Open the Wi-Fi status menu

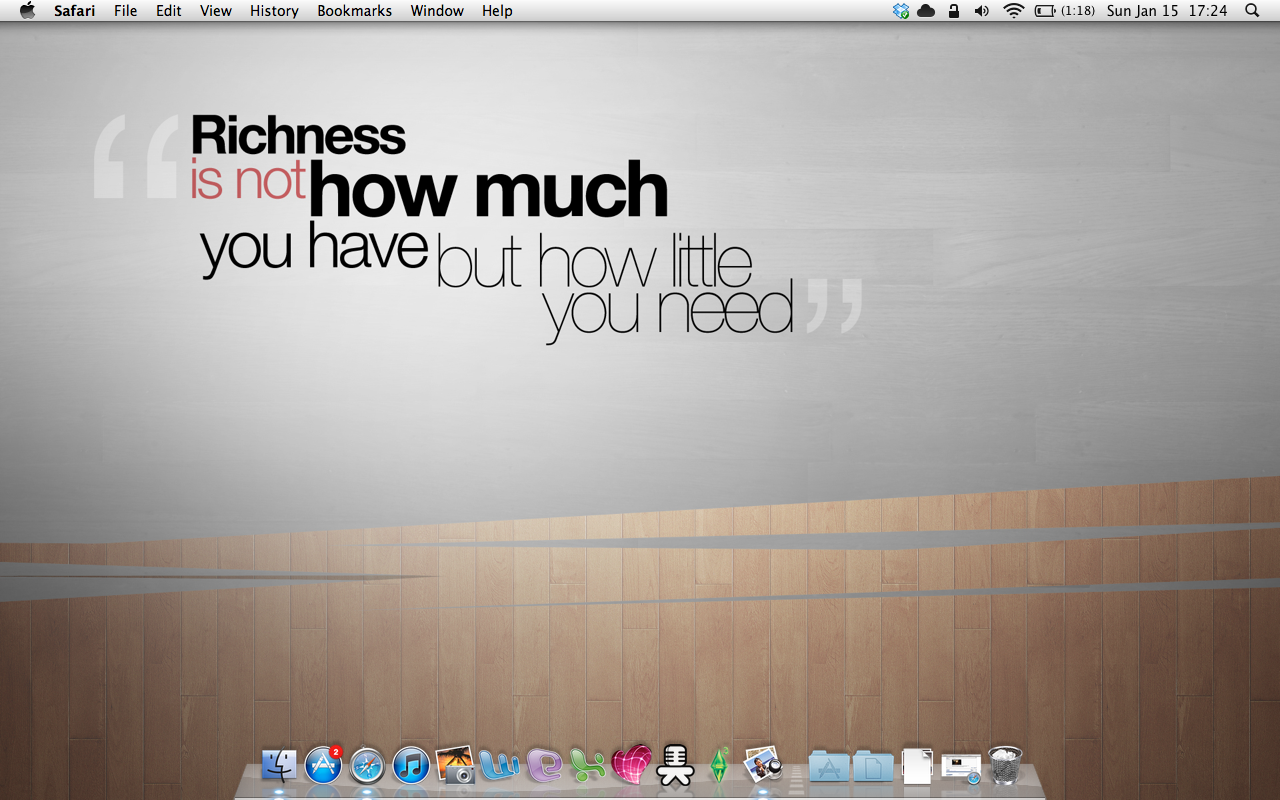coord(1014,11)
